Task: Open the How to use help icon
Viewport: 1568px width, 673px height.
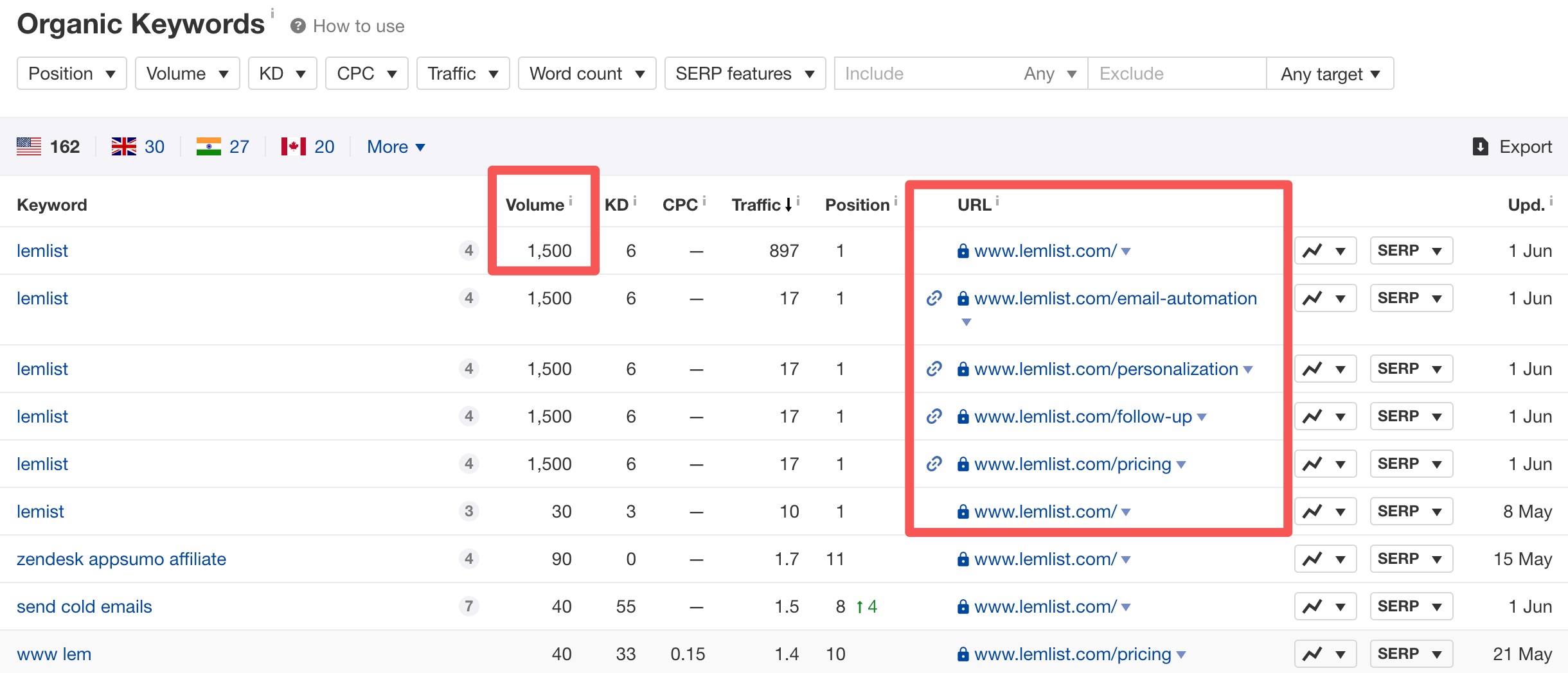Action: (x=298, y=26)
